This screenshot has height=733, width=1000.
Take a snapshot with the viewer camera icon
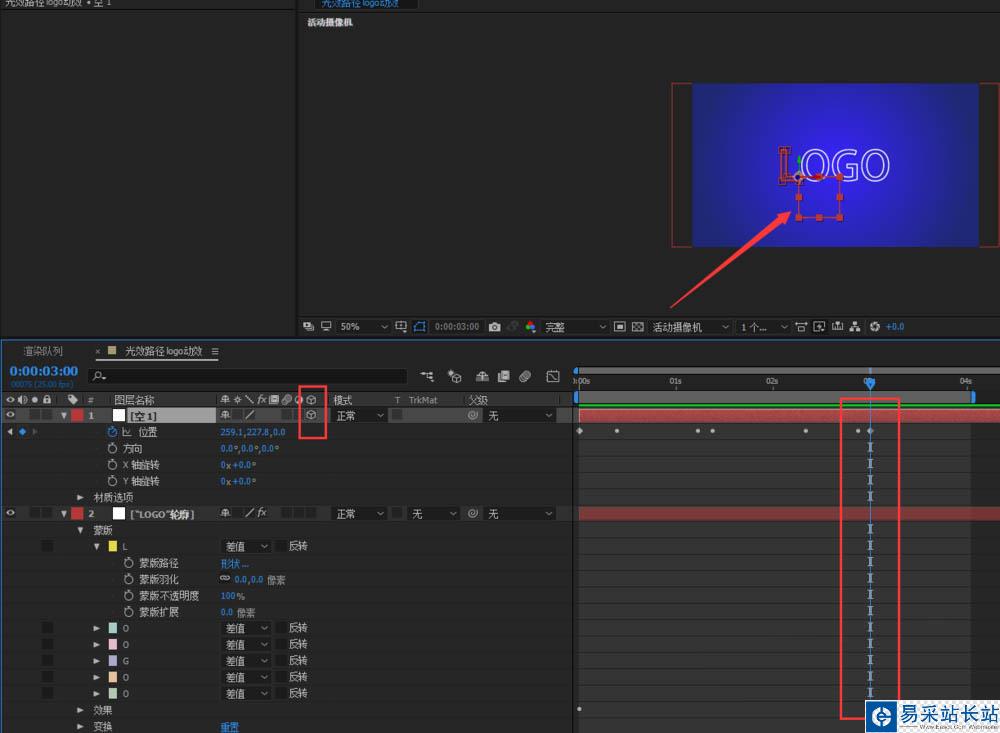click(x=494, y=327)
